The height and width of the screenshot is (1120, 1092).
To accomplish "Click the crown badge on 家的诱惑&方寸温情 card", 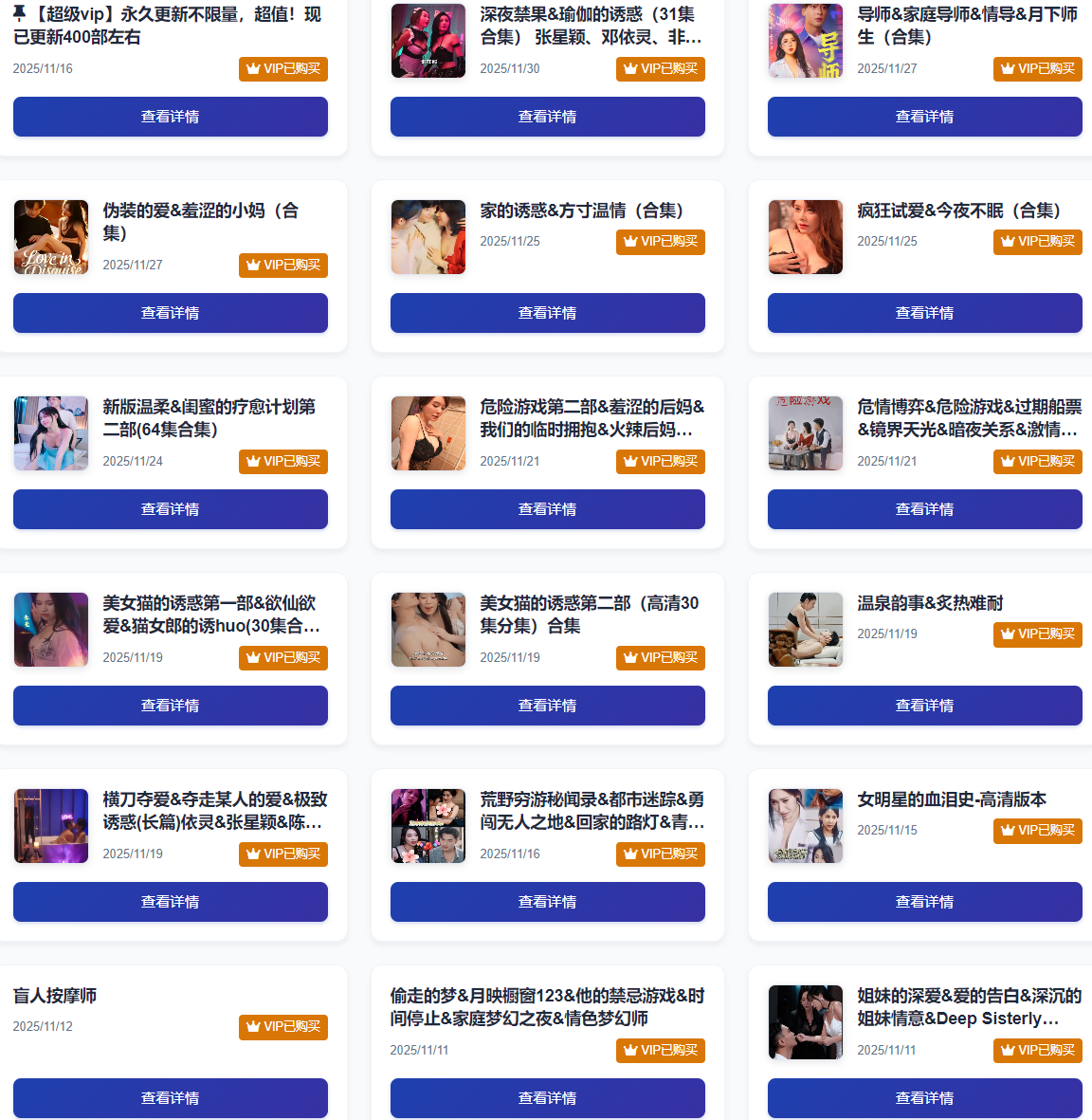I will [661, 242].
